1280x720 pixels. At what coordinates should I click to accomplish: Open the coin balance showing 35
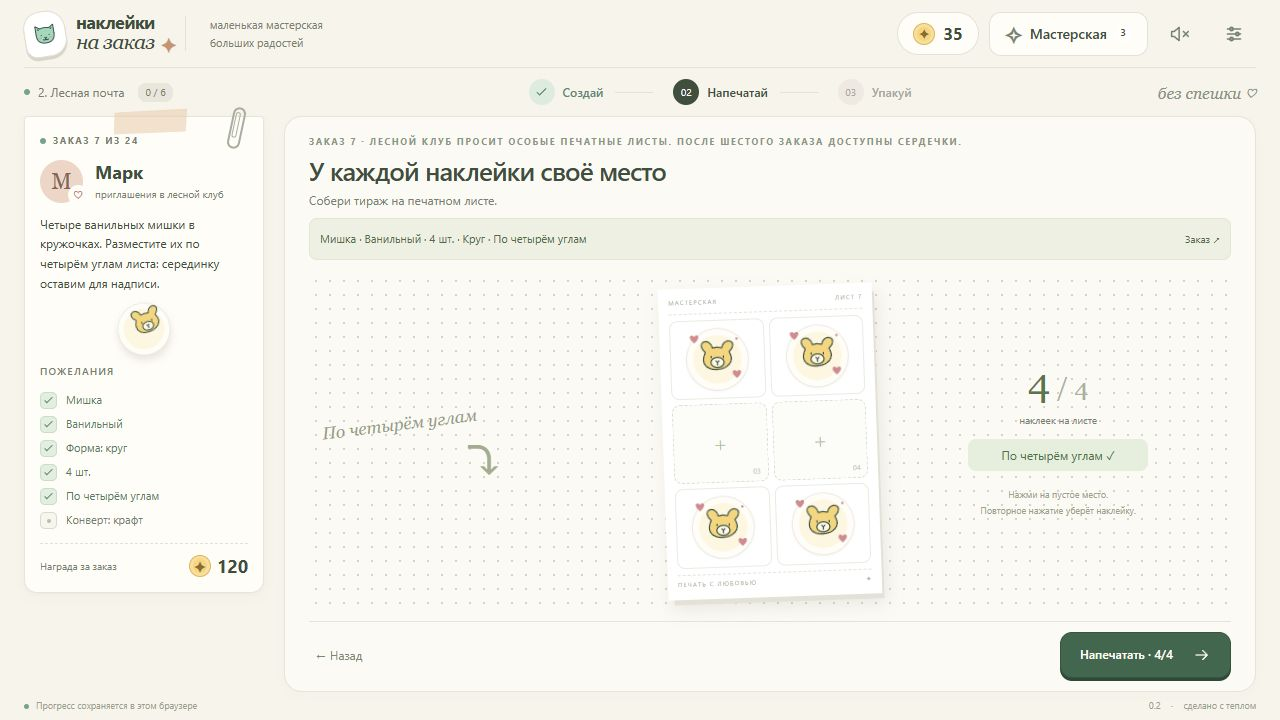point(937,34)
